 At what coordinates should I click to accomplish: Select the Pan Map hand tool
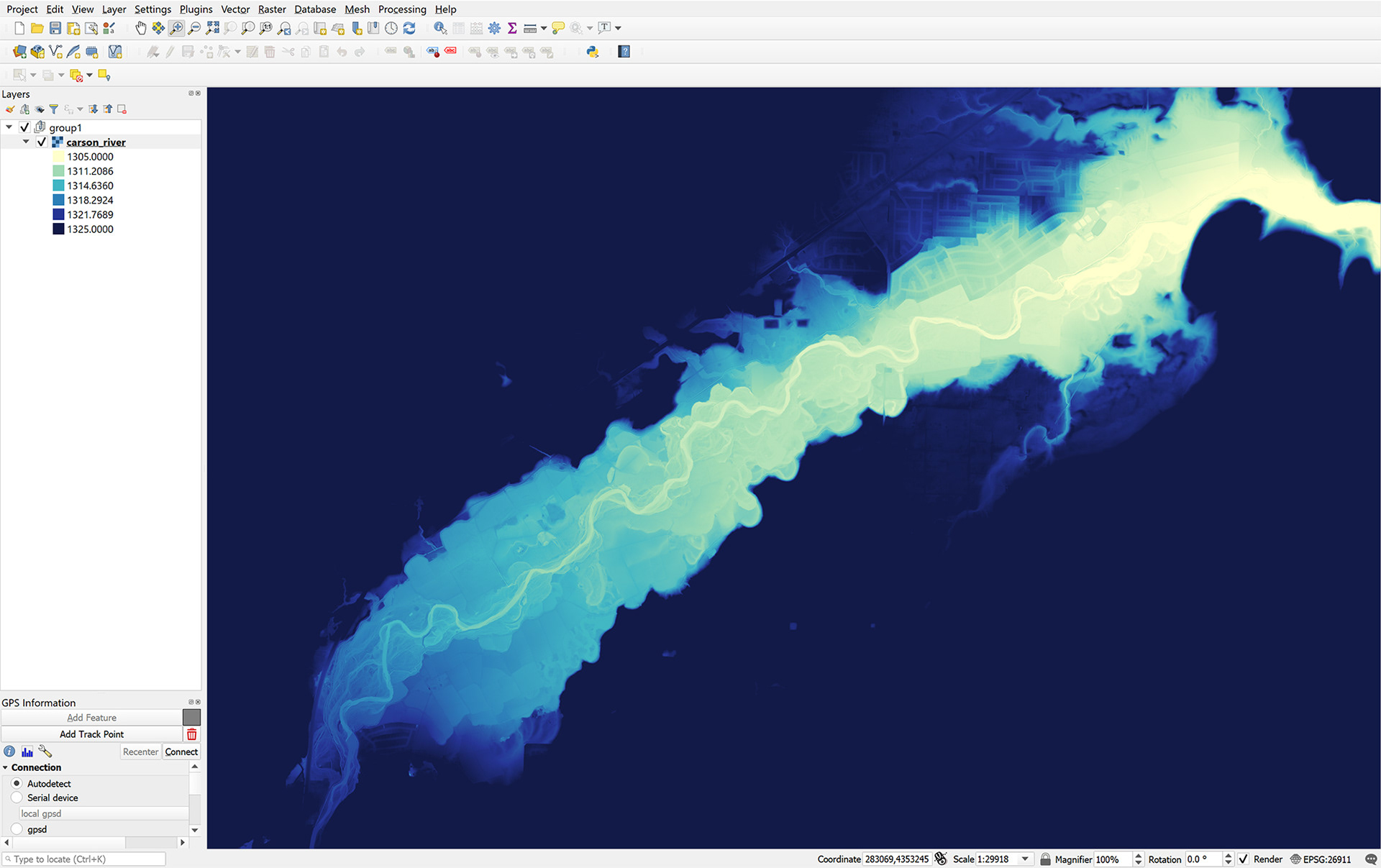click(x=141, y=28)
